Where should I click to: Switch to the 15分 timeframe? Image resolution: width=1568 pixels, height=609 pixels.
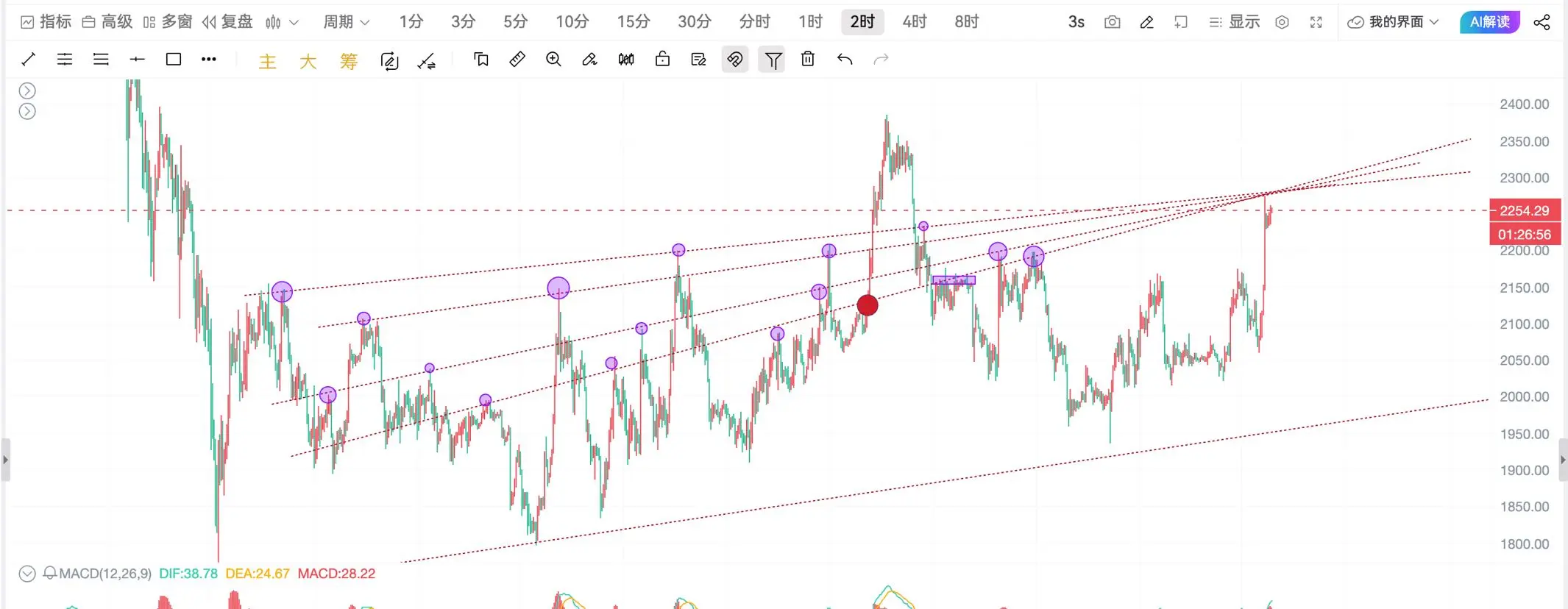tap(634, 22)
